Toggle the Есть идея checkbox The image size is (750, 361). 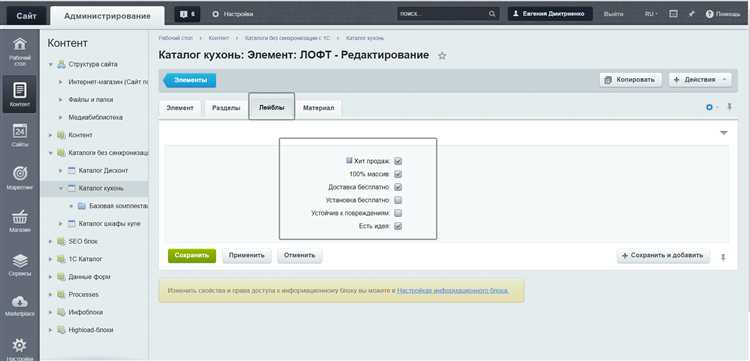(x=398, y=226)
